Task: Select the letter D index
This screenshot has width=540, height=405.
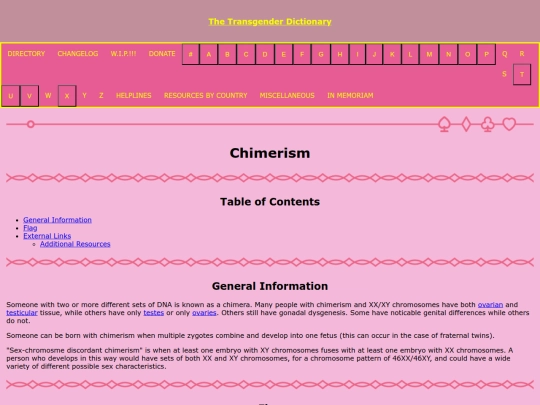Action: pos(265,54)
